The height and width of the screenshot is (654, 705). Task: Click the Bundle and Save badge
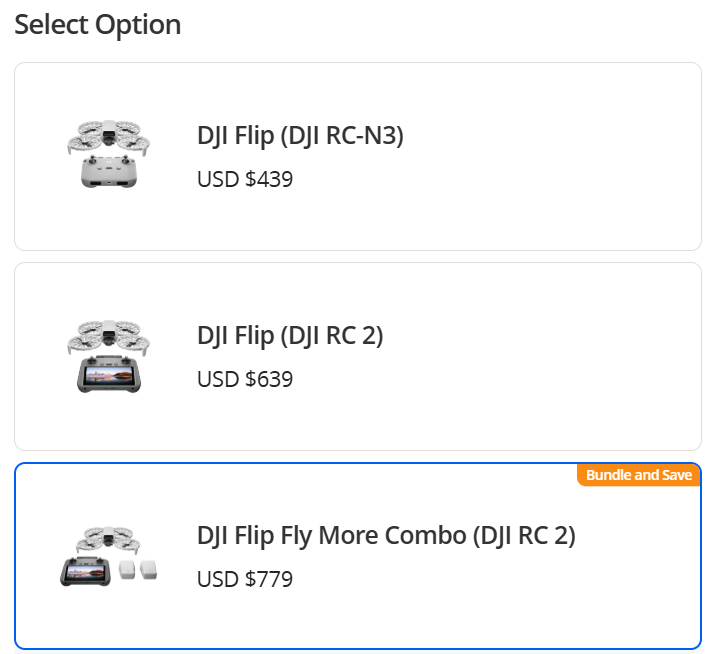pos(639,475)
